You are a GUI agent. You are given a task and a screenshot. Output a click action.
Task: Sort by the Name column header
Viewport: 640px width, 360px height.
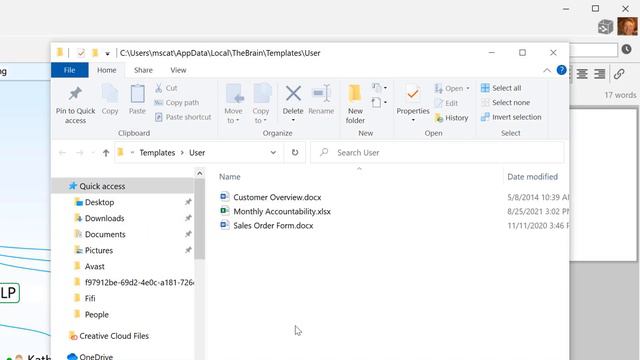(230, 177)
